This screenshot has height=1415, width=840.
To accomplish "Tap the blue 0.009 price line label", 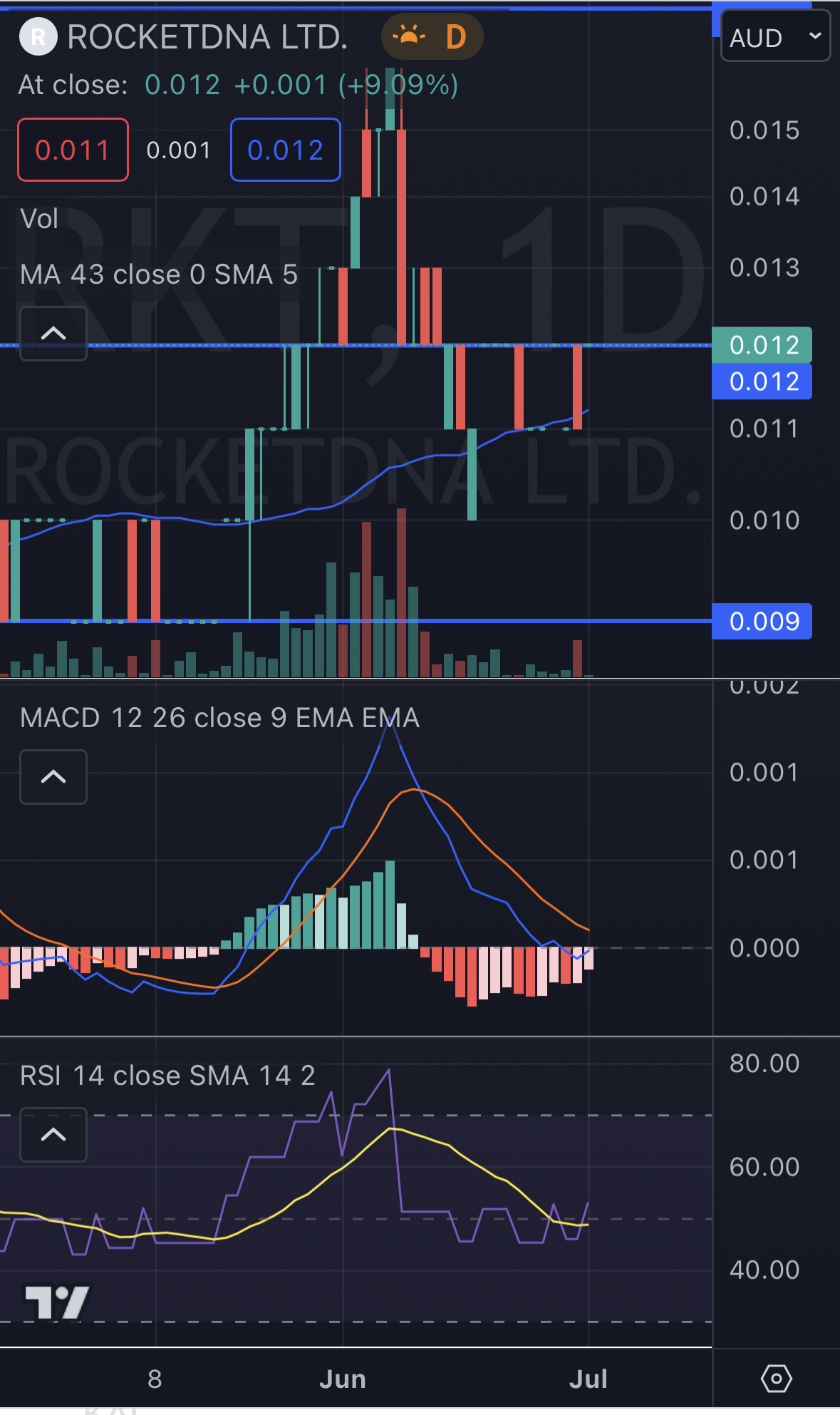I will point(762,621).
